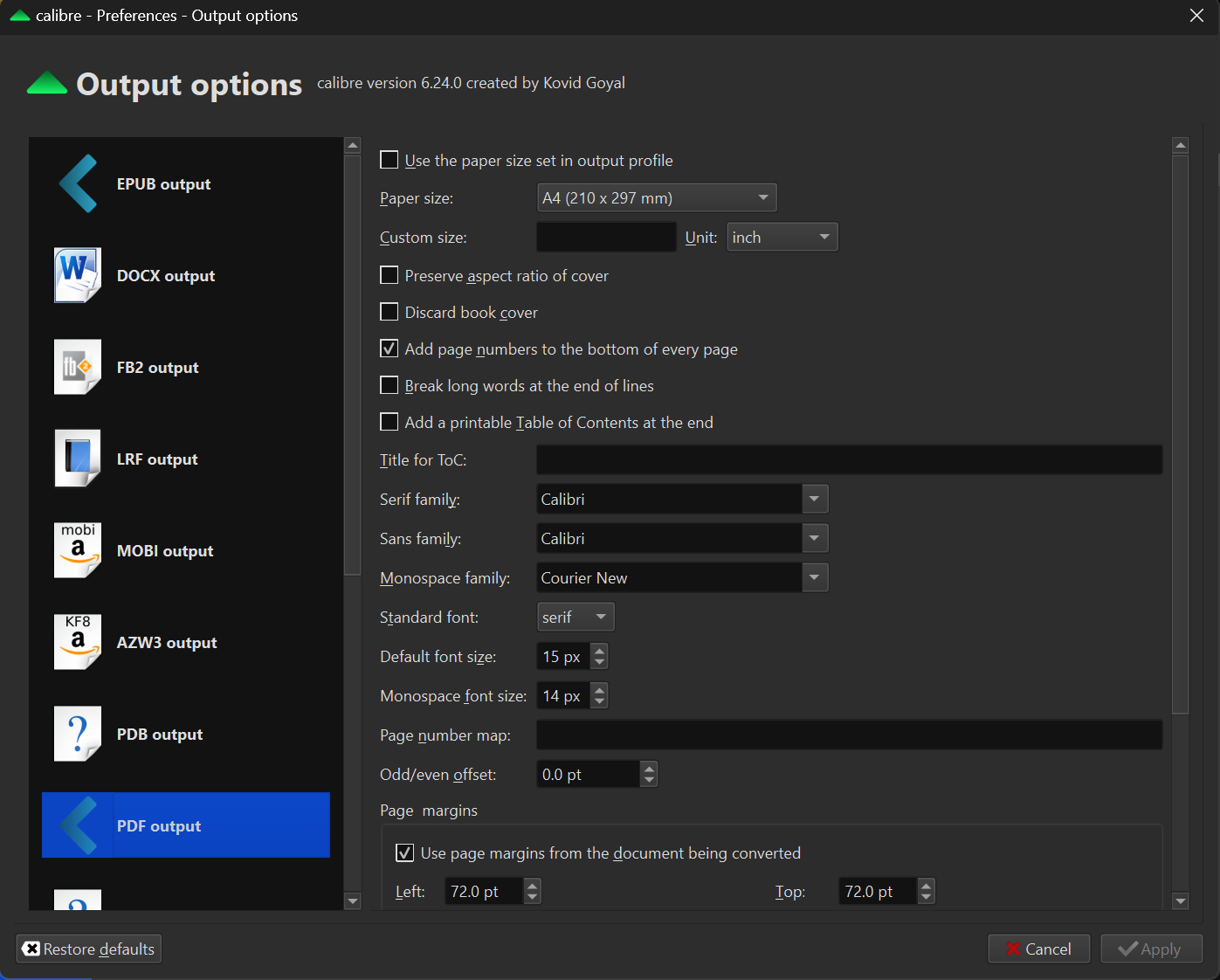Open the Paper size dropdown
The height and width of the screenshot is (980, 1220).
click(657, 197)
